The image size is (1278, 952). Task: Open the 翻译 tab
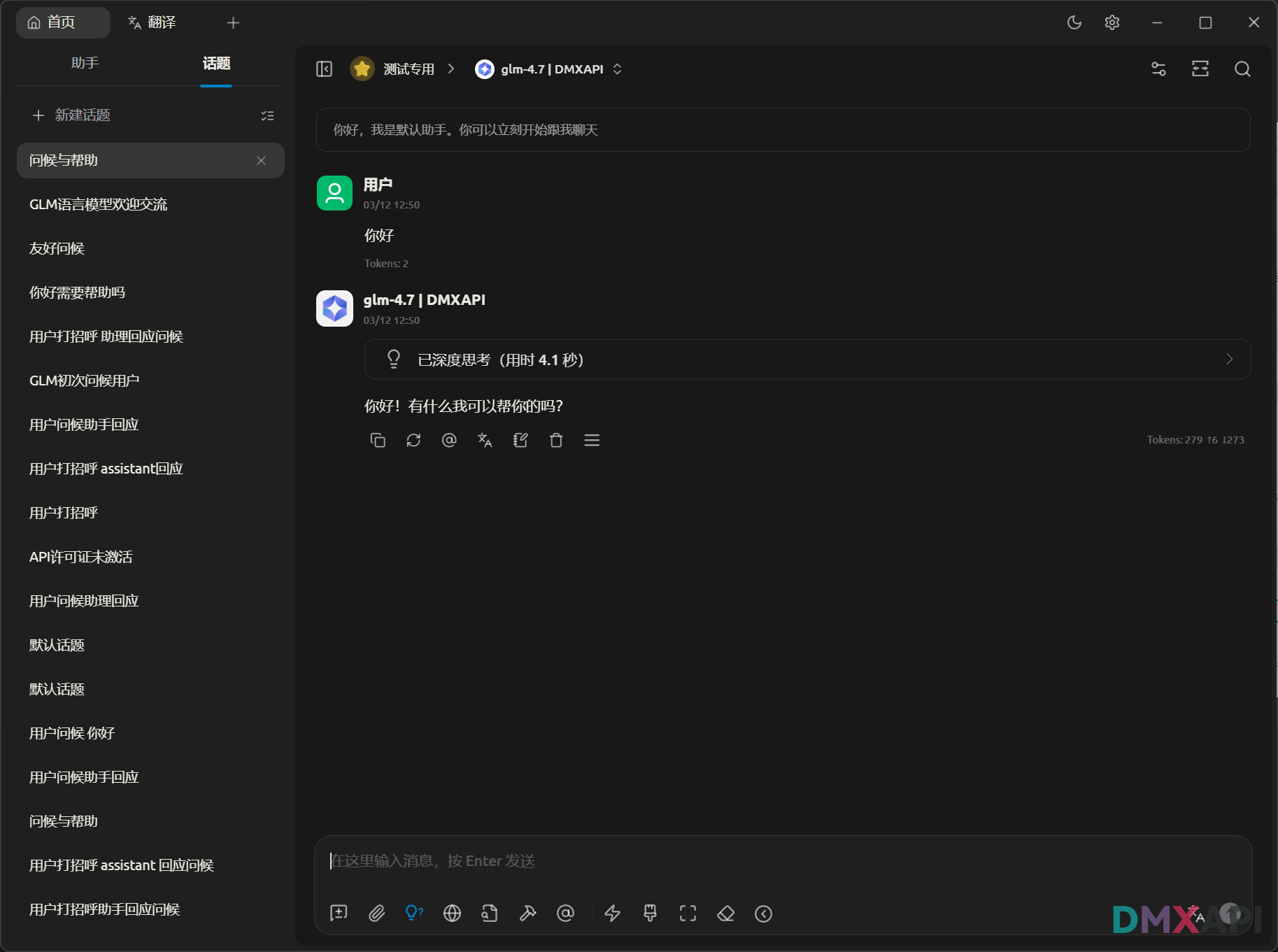[152, 22]
